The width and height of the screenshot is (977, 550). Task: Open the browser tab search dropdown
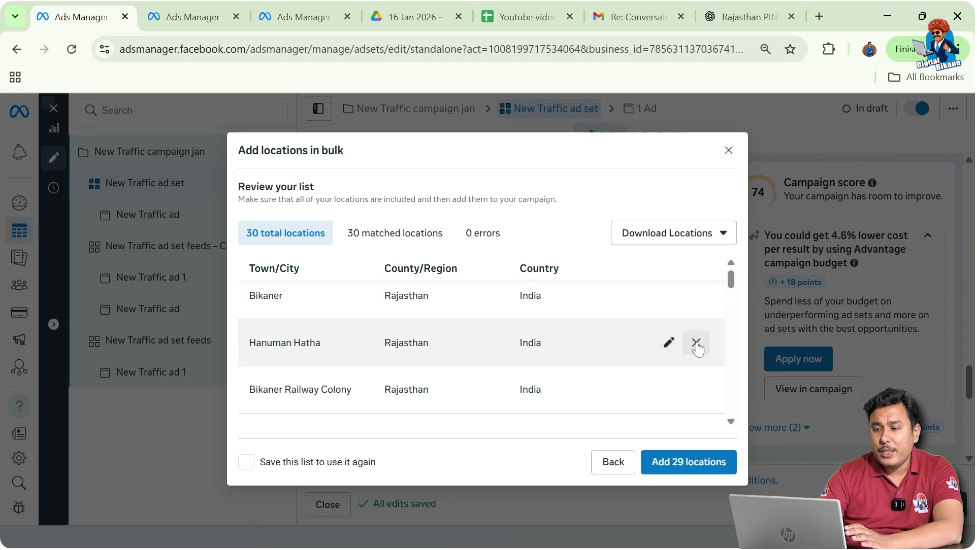[x=15, y=17]
